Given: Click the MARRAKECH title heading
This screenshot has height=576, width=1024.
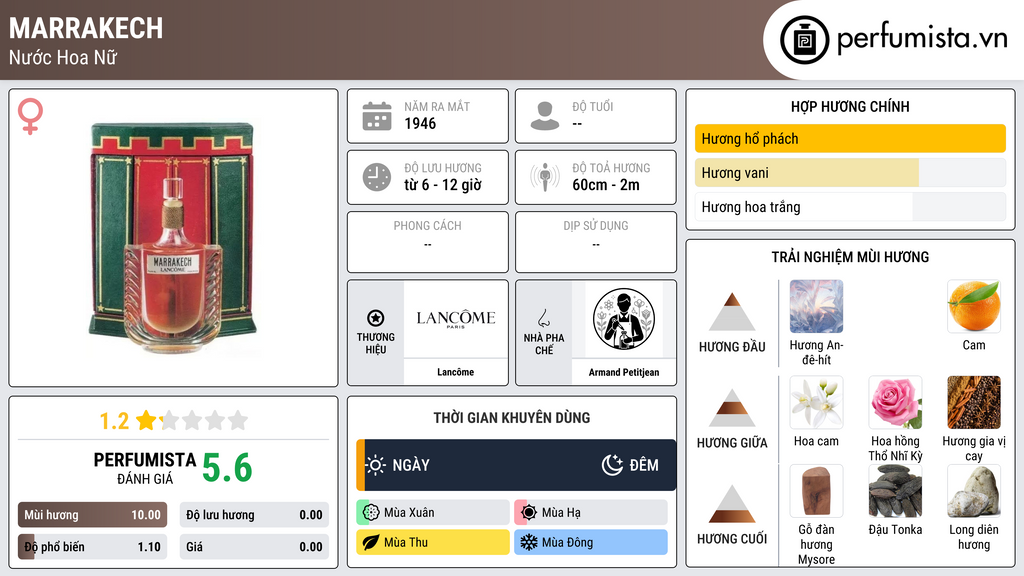Looking at the screenshot, I should coord(86,29).
